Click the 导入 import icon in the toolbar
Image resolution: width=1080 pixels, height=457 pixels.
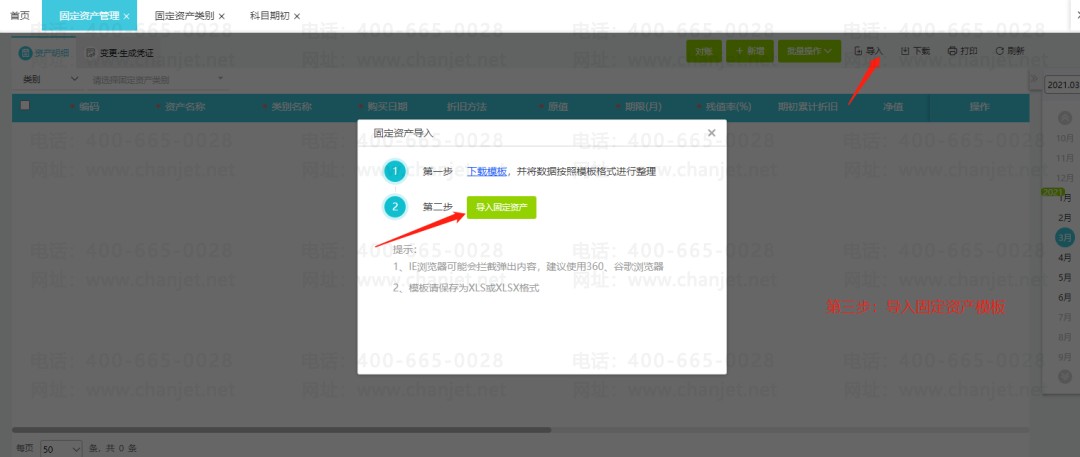(x=858, y=51)
